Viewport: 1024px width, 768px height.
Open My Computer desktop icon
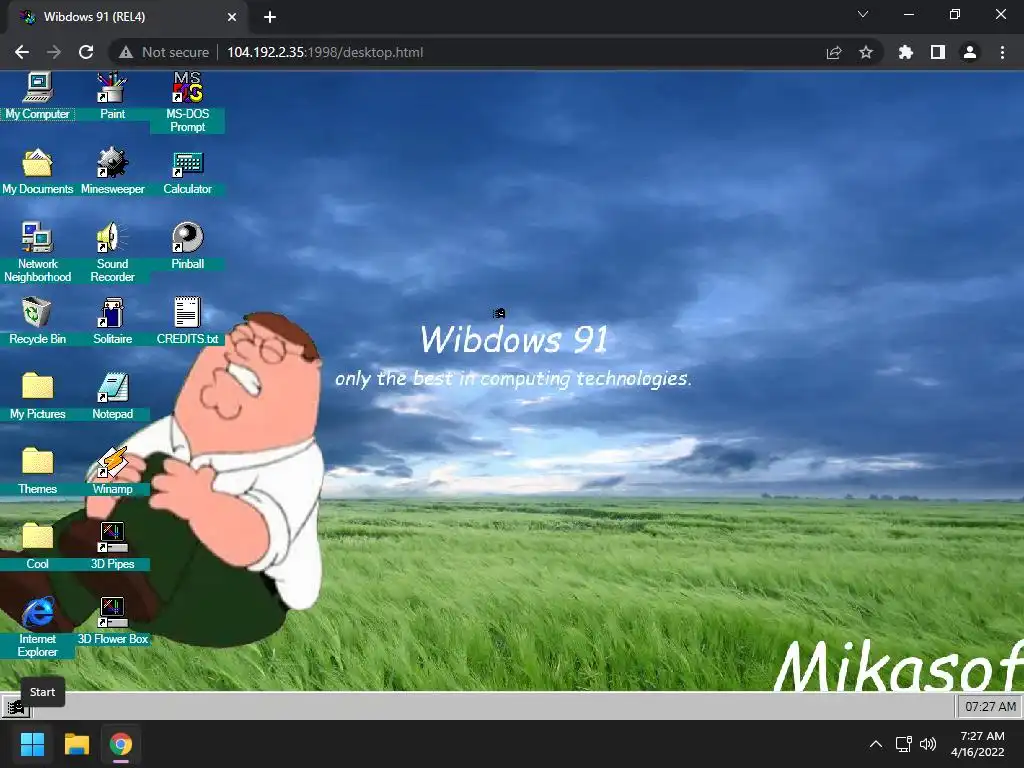[37, 96]
